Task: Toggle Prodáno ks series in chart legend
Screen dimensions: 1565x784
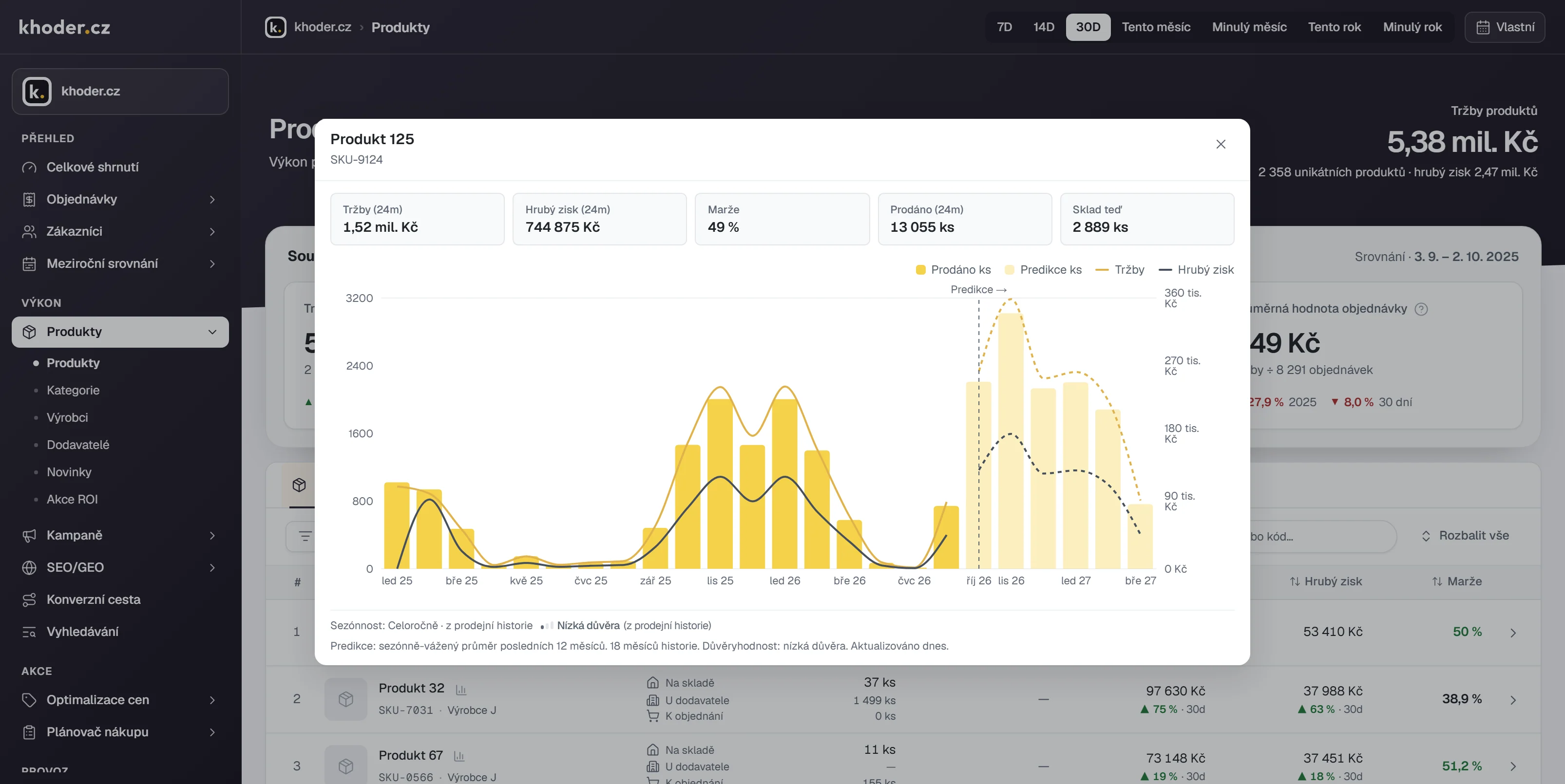Action: 953,270
